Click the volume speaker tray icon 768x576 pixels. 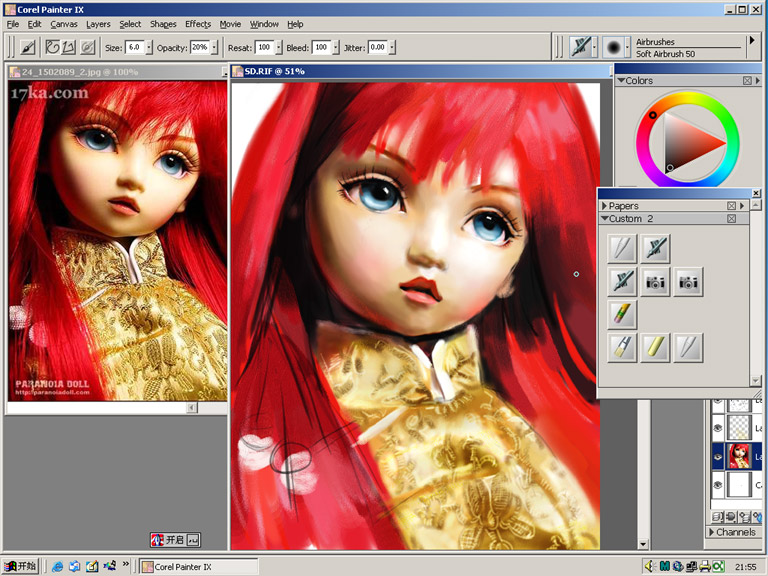[649, 566]
